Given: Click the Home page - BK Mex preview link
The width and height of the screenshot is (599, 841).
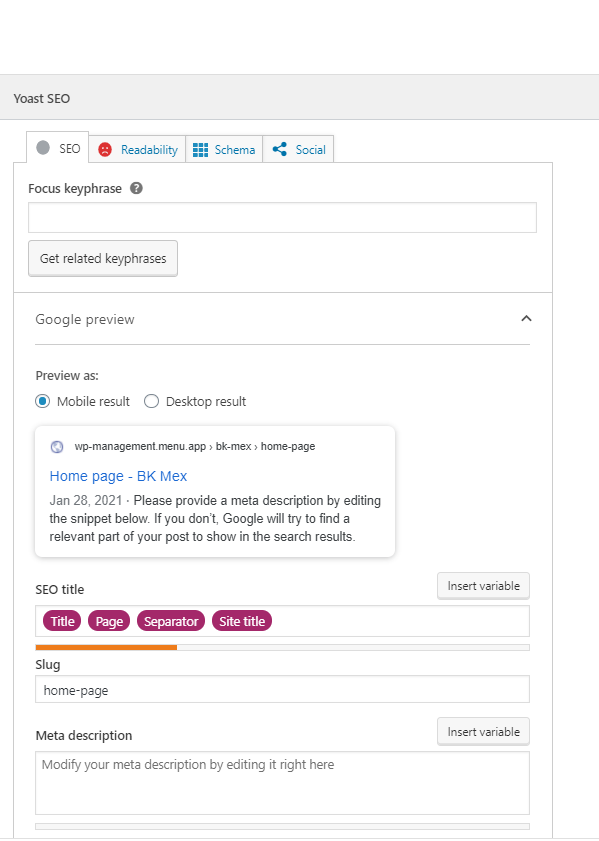Looking at the screenshot, I should [x=119, y=476].
